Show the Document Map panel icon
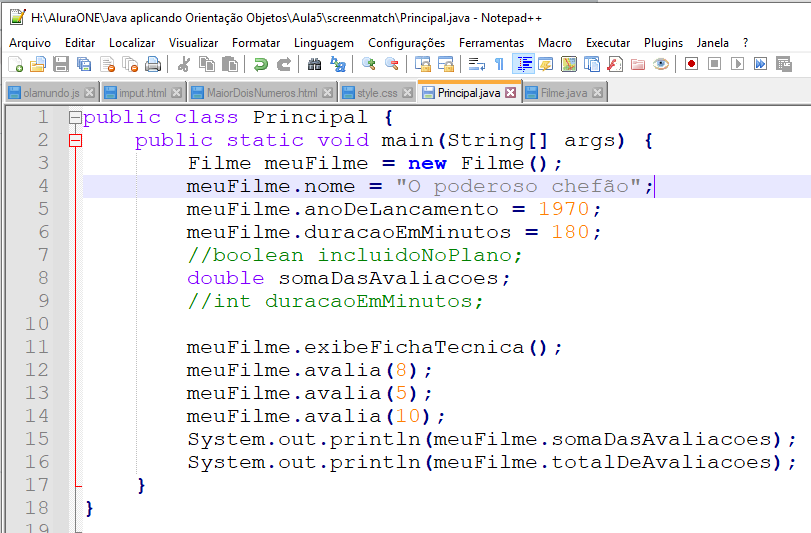 pyautogui.click(x=568, y=64)
